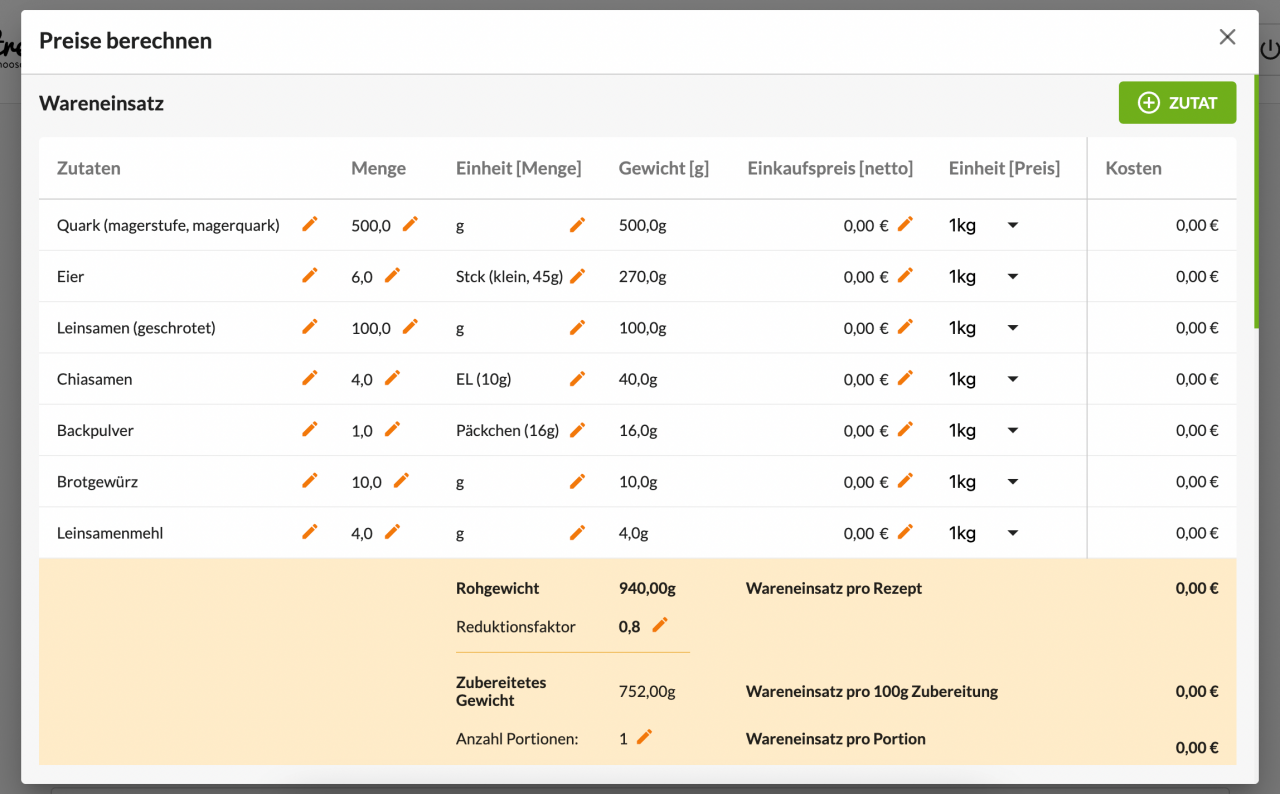The width and height of the screenshot is (1280, 794).
Task: Click the green ZUTAT add button
Action: pos(1177,103)
